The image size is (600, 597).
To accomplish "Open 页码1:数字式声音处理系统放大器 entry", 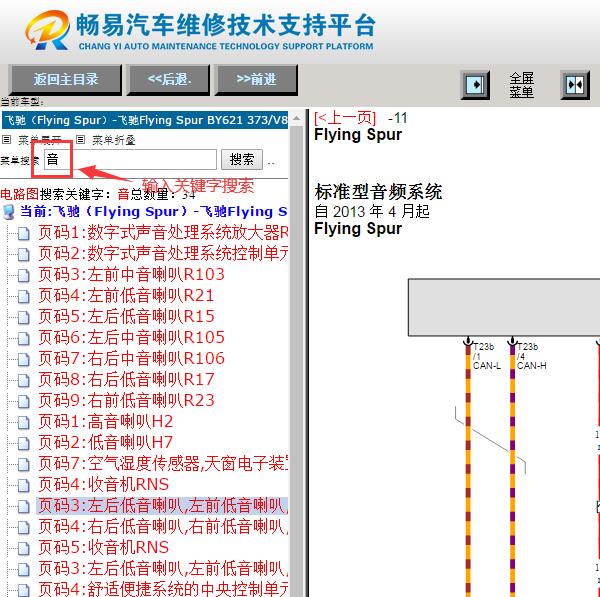I will (x=163, y=232).
